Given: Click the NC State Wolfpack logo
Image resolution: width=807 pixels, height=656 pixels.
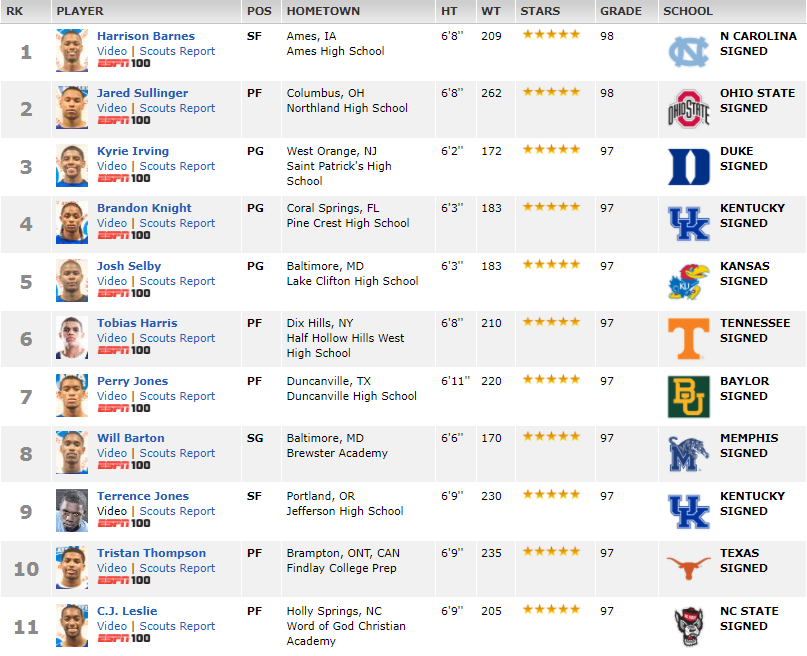Looking at the screenshot, I should coord(689,626).
